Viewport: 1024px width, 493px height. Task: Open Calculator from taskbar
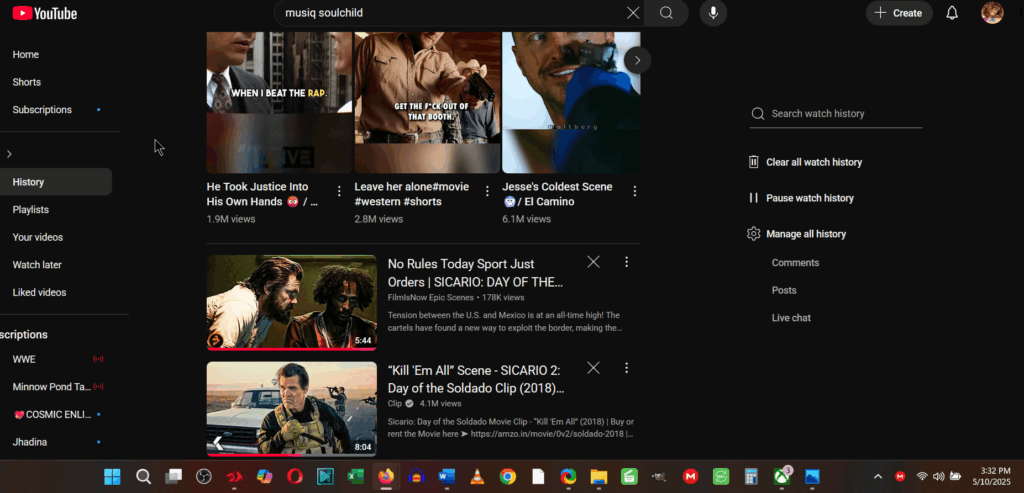[751, 477]
